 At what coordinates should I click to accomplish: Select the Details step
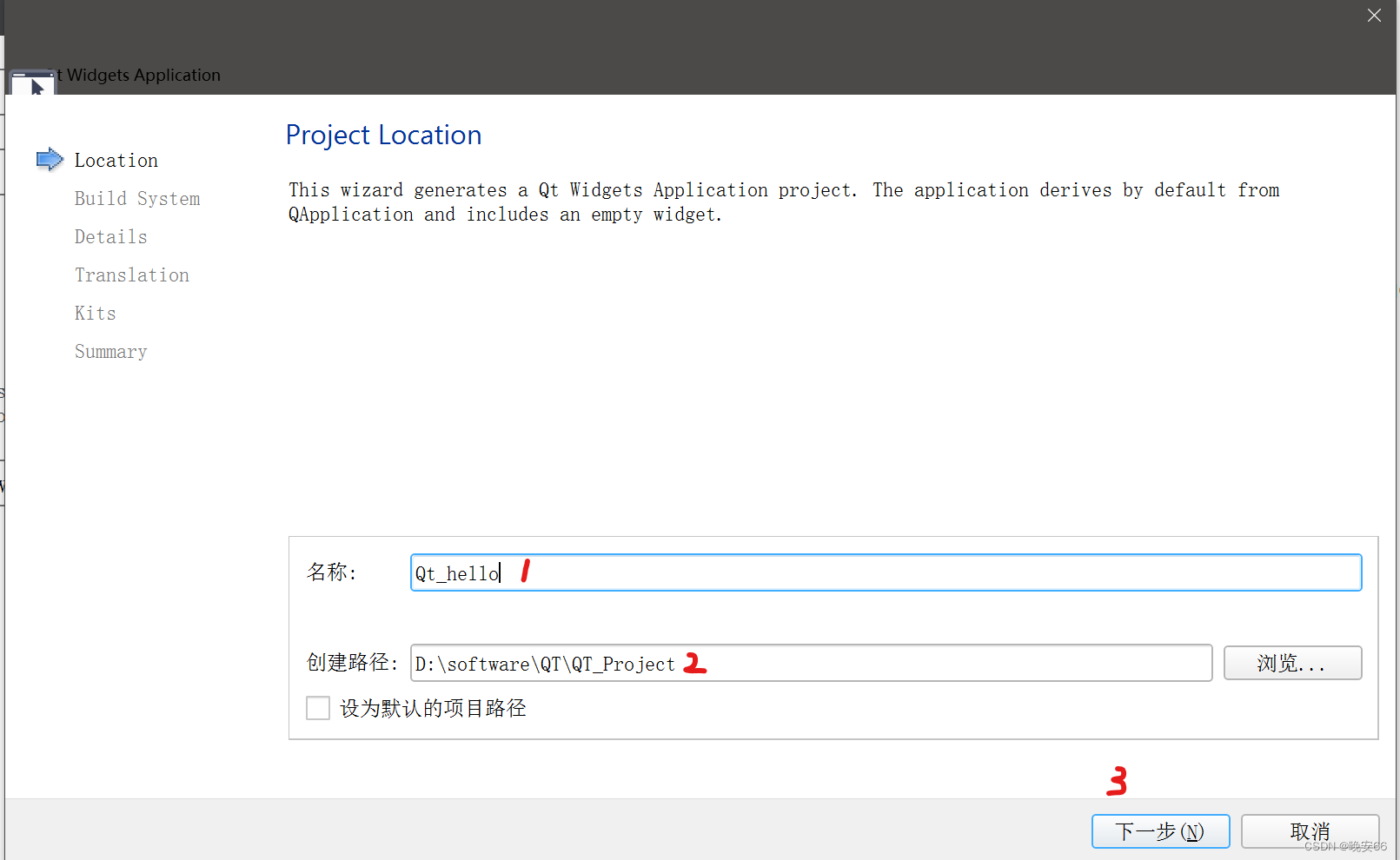click(111, 236)
